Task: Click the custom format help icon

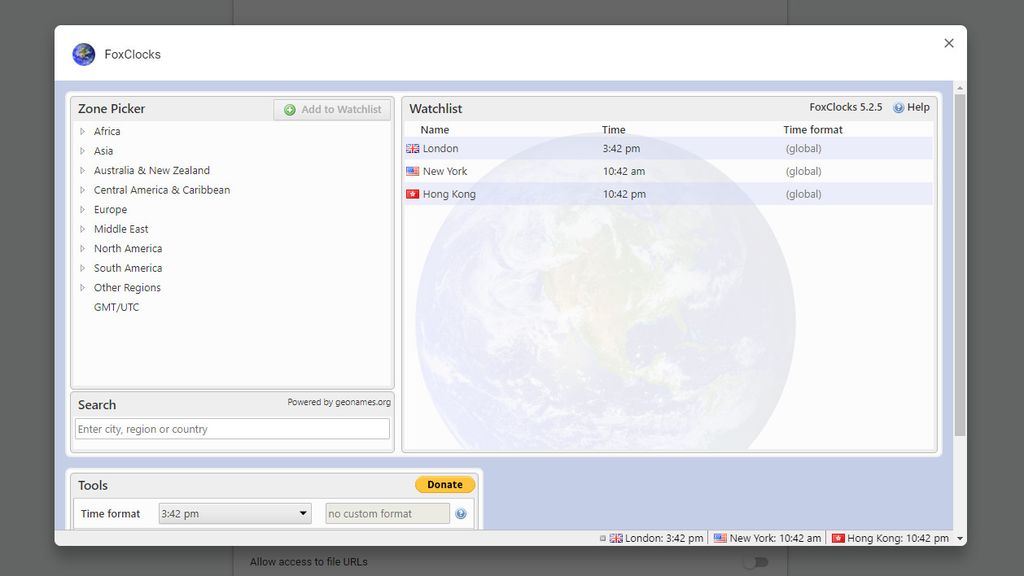Action: point(461,513)
